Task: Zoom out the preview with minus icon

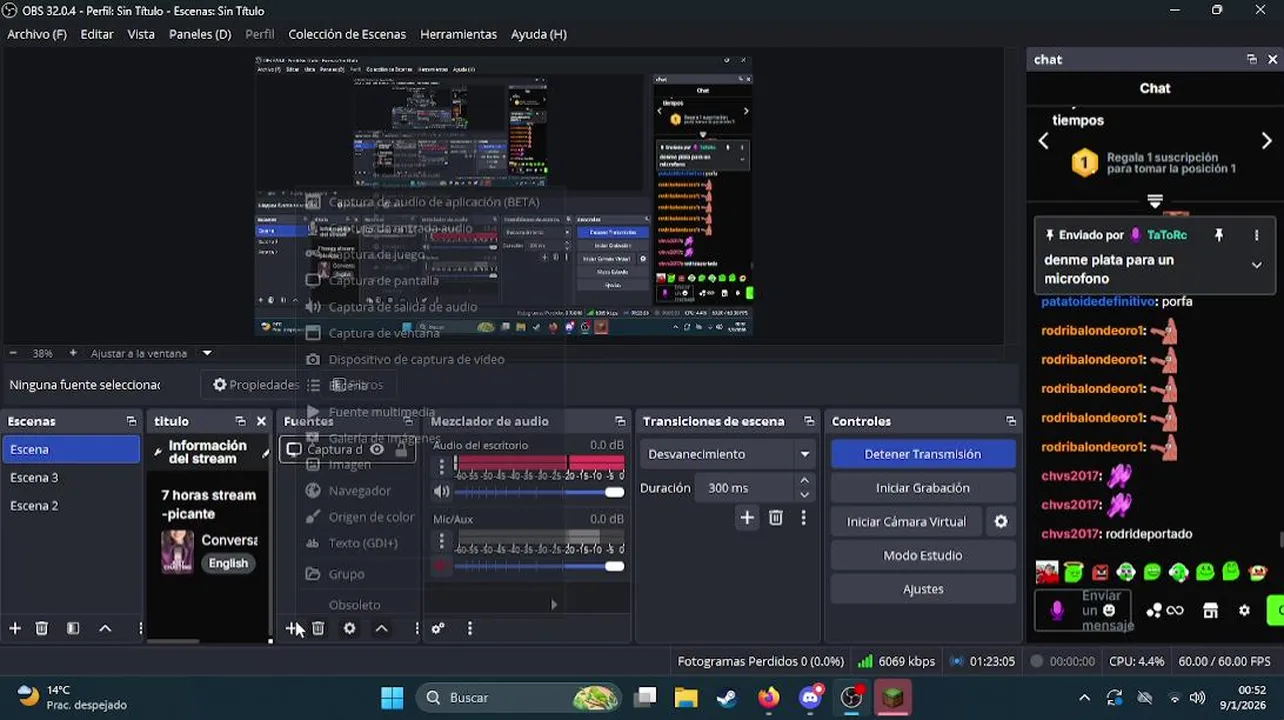Action: pyautogui.click(x=13, y=353)
